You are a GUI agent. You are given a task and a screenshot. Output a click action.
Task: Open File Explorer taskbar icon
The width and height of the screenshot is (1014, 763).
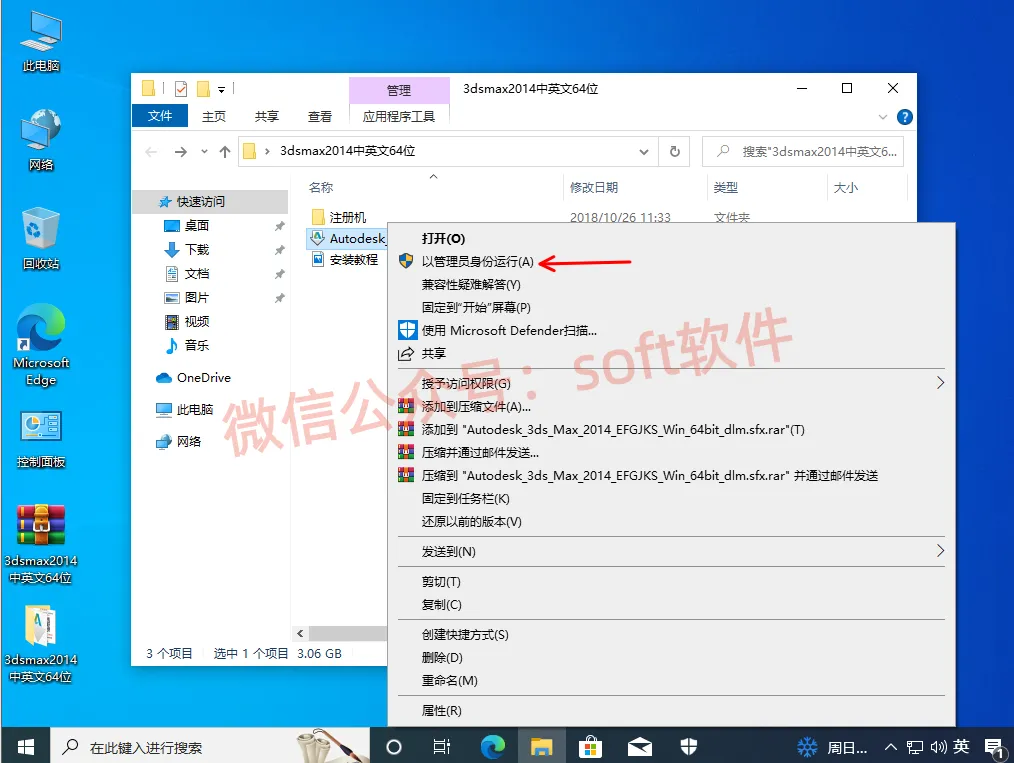click(541, 747)
